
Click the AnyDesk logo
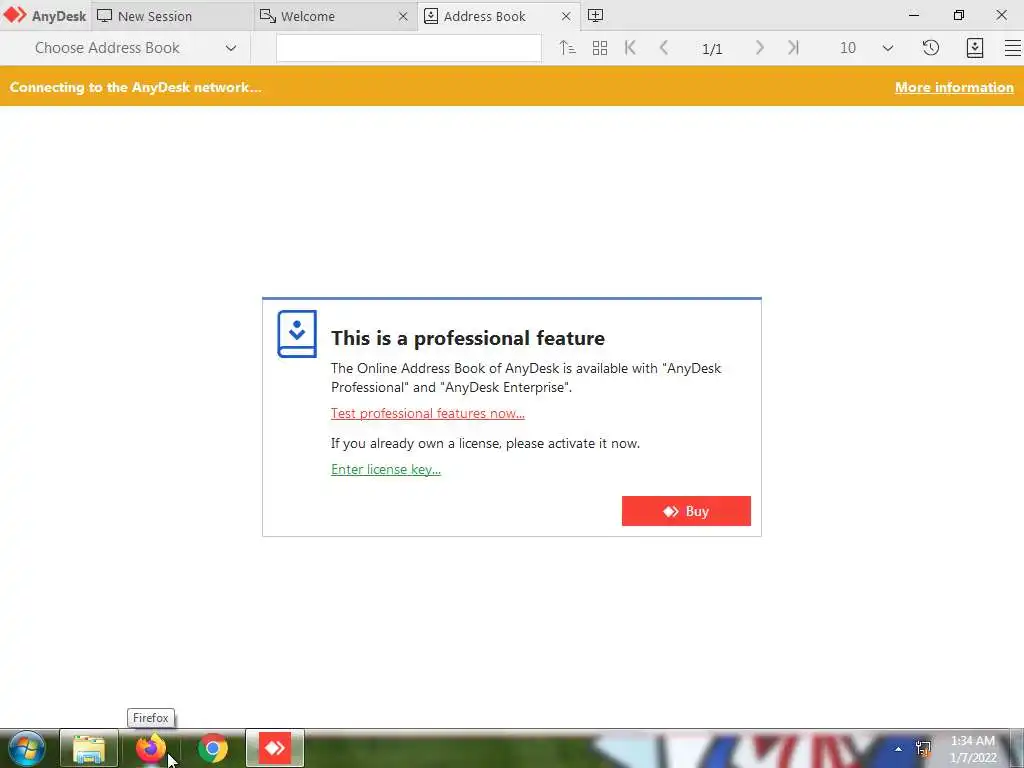click(x=44, y=16)
